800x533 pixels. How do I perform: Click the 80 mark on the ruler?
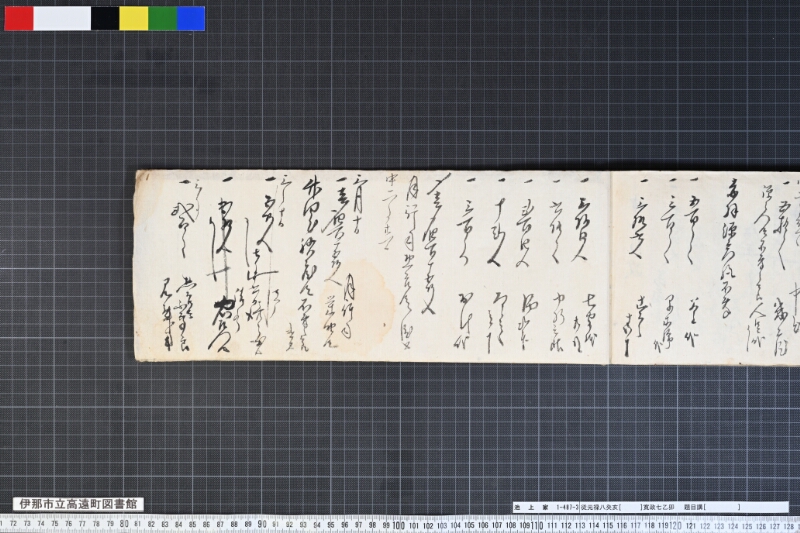(124, 524)
